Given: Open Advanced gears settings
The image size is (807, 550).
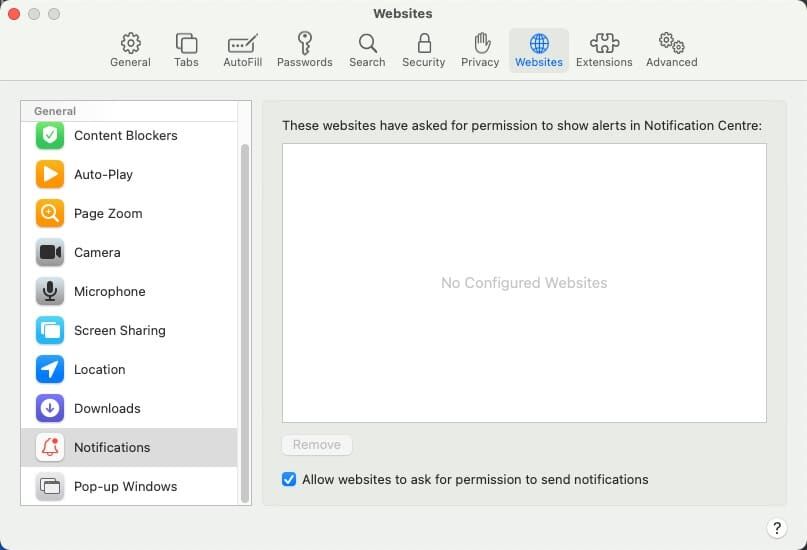Looking at the screenshot, I should 671,50.
